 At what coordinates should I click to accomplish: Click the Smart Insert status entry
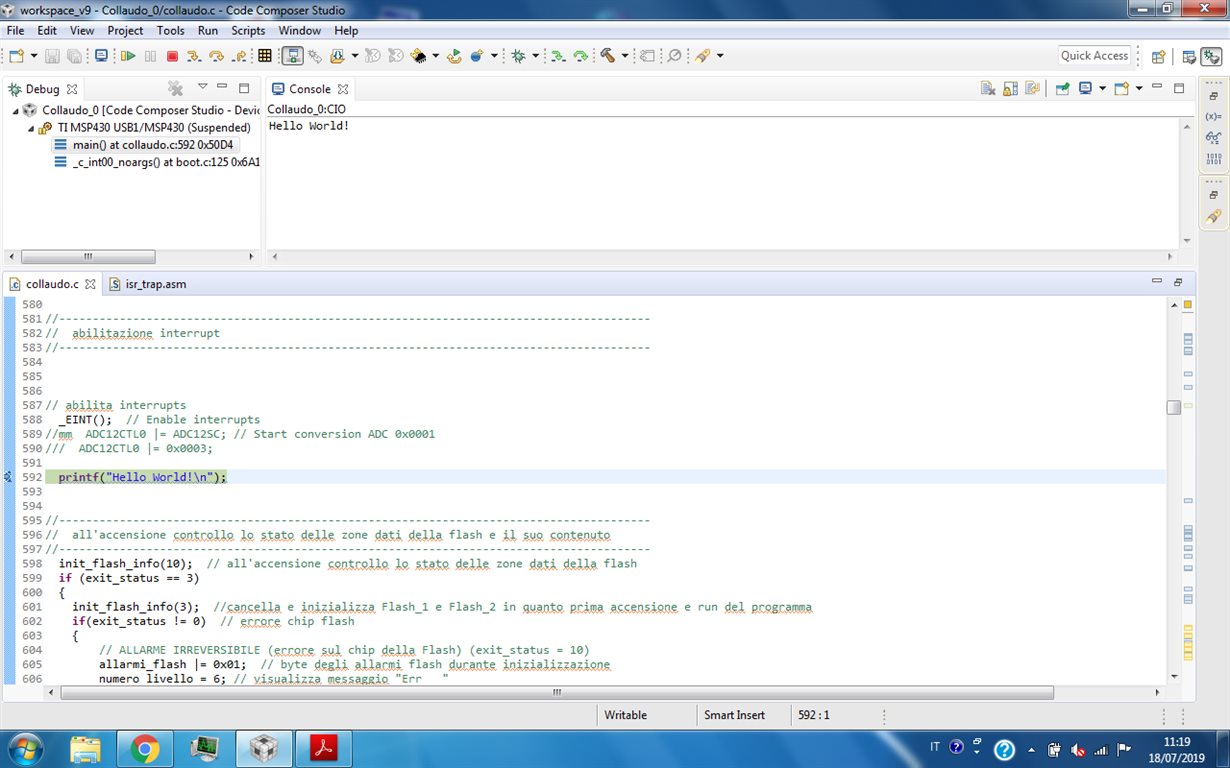[734, 715]
